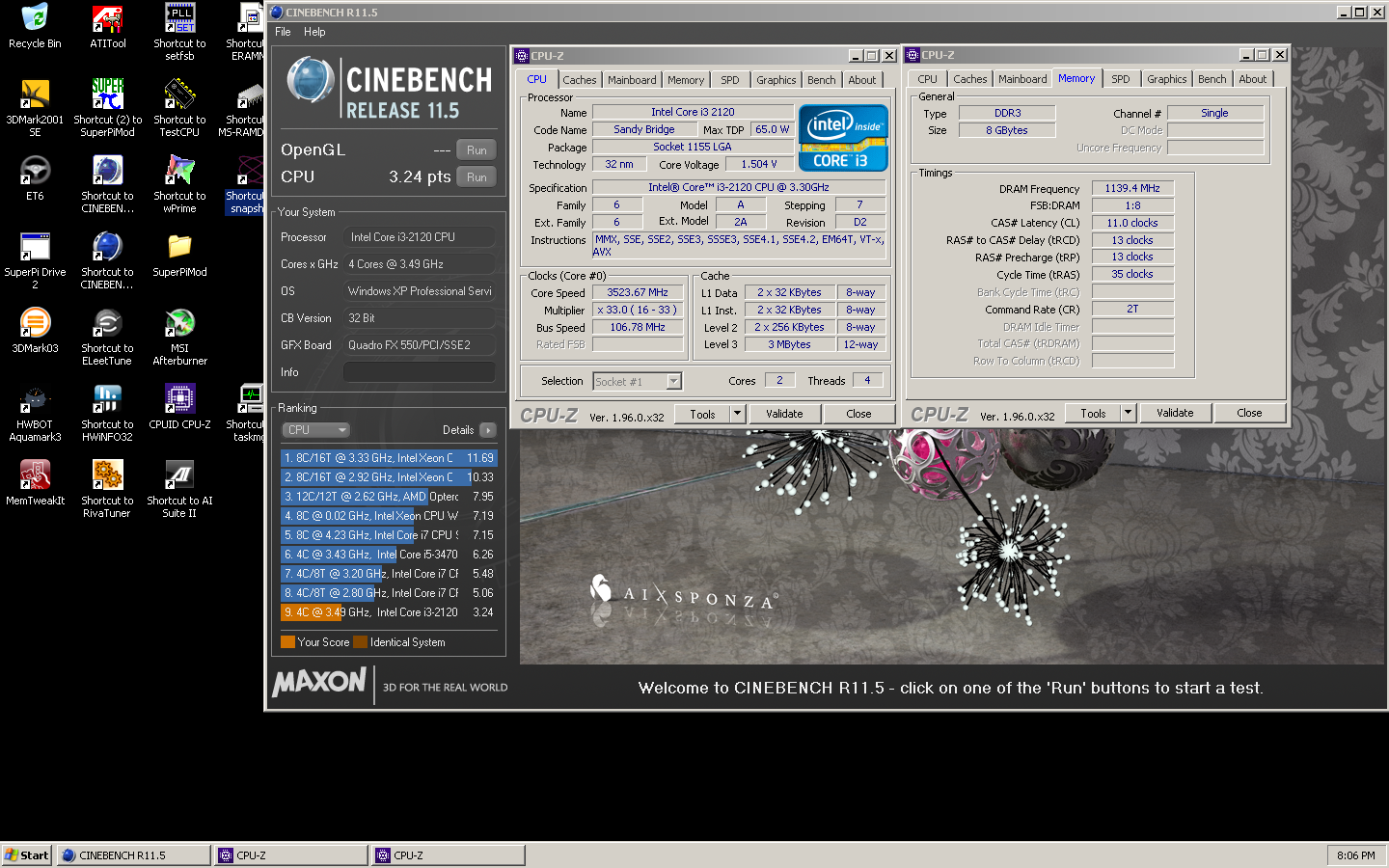Expand ranking Details arrow button

pyautogui.click(x=488, y=430)
